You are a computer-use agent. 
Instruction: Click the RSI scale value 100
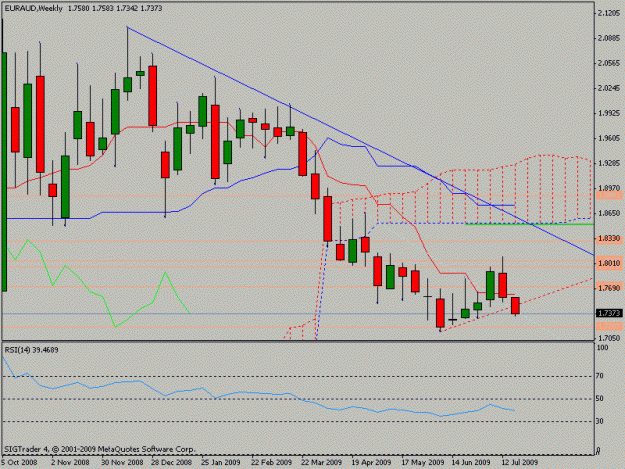[x=602, y=348]
